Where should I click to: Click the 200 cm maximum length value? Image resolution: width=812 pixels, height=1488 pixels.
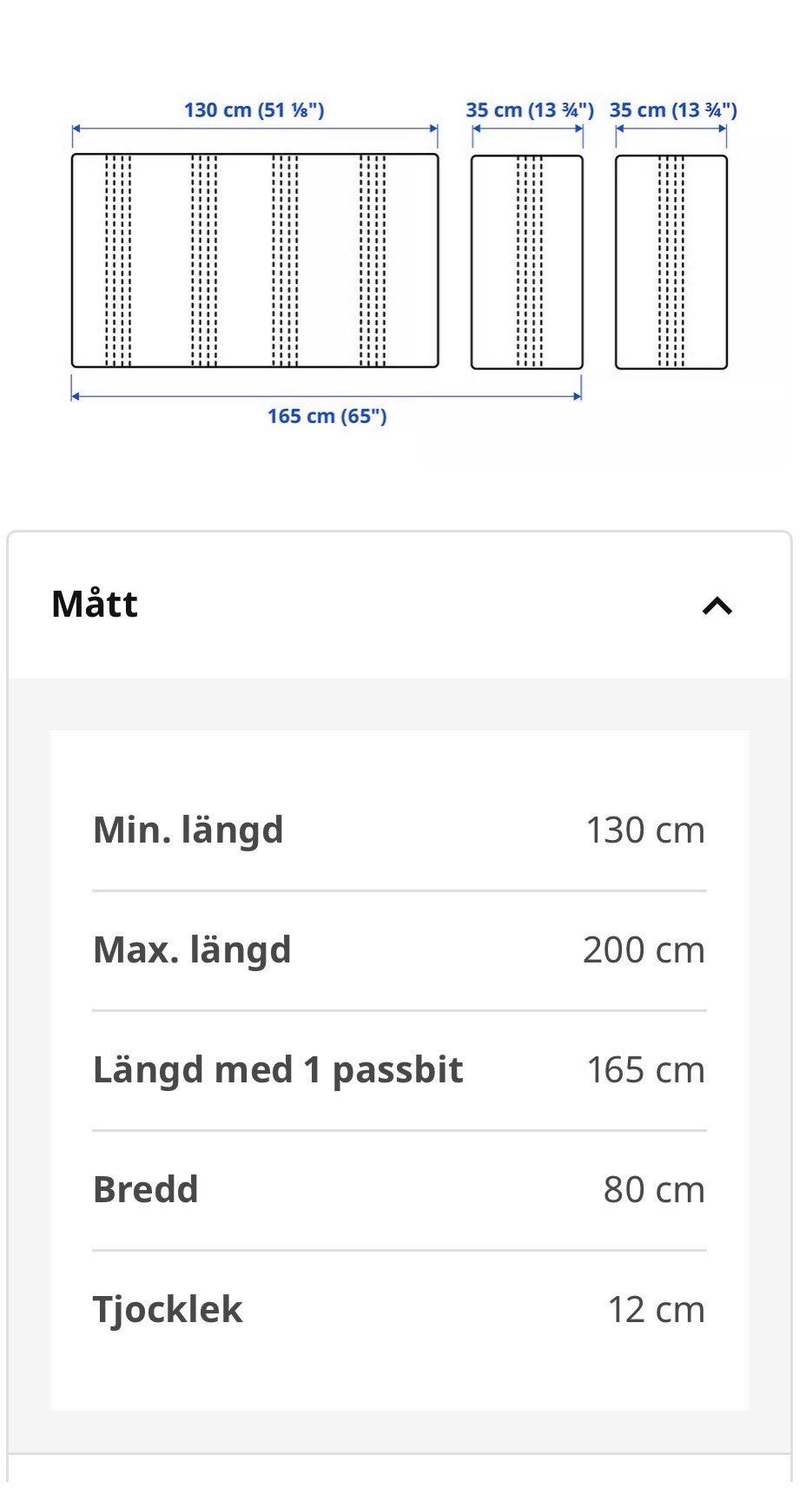coord(644,949)
